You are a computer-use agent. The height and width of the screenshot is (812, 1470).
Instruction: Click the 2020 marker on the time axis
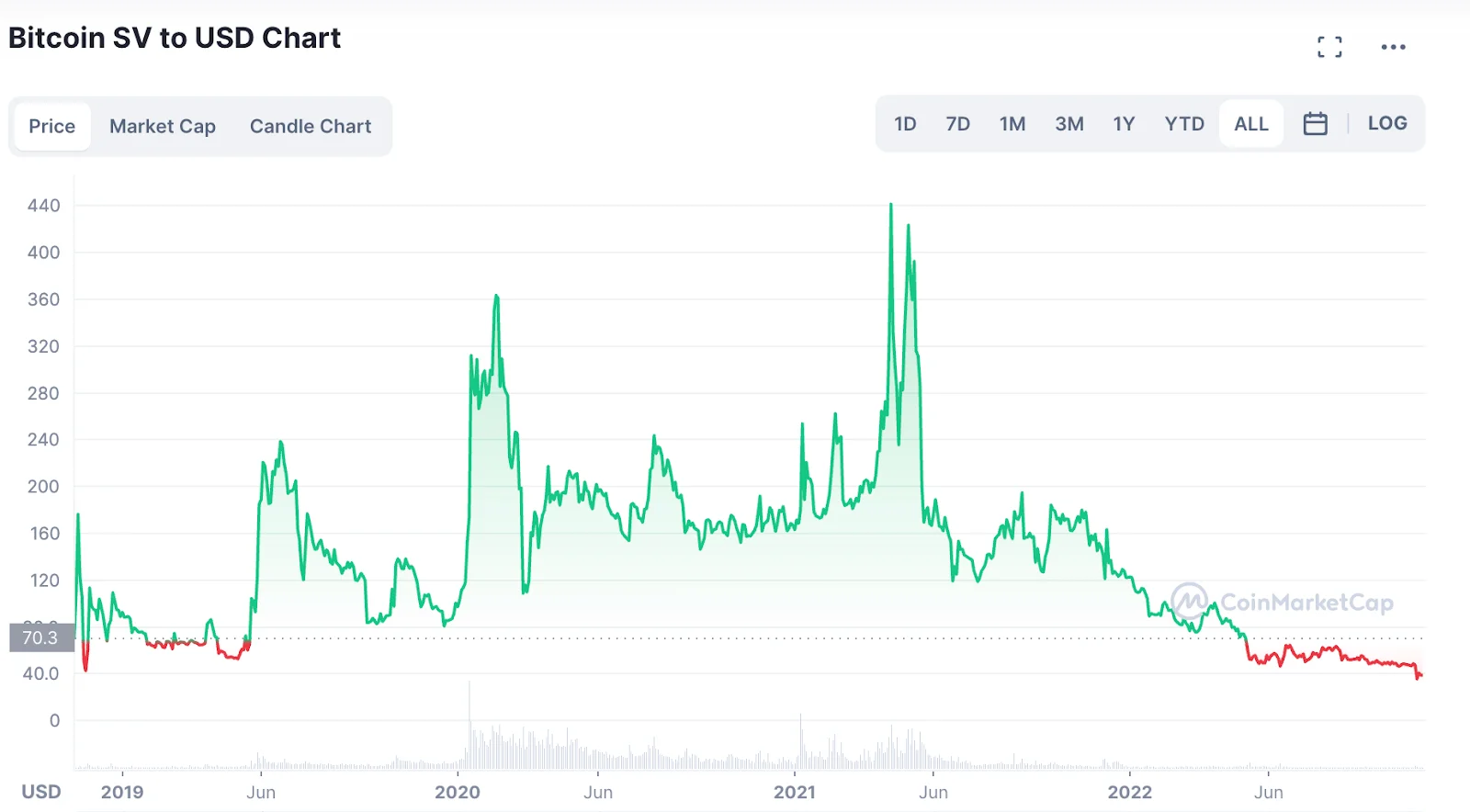click(458, 792)
